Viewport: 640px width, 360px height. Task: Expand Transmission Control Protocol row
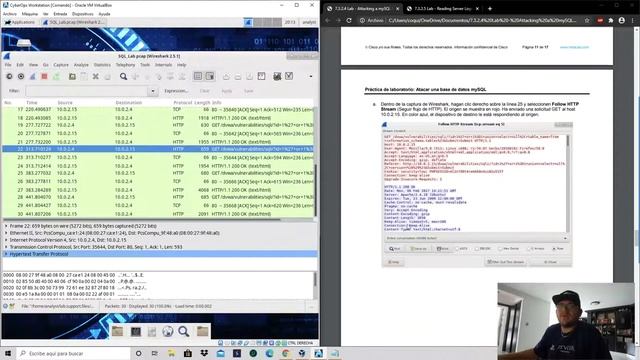[x=6, y=247]
